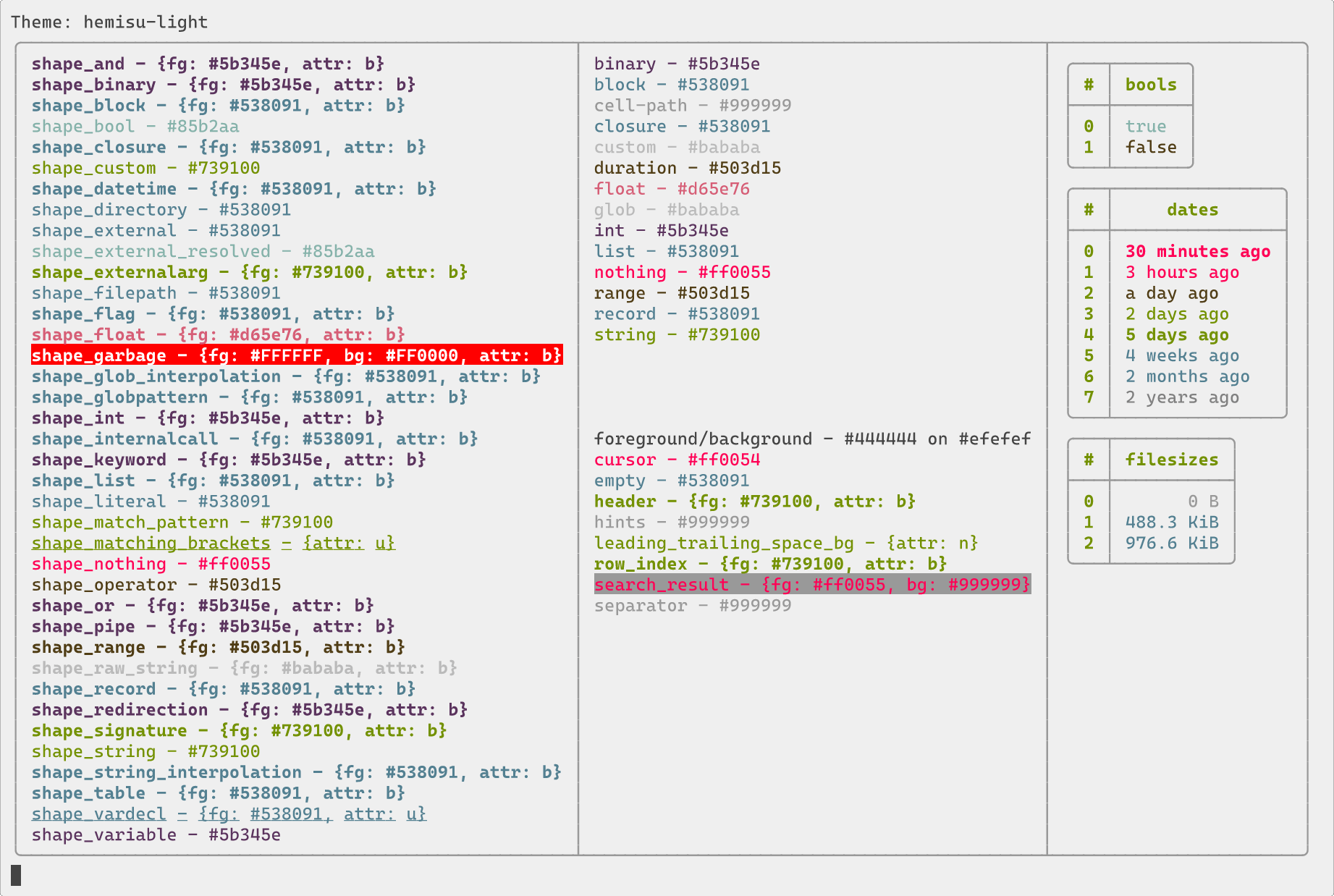1334x896 pixels.
Task: Click the red-highlighted shape_garbage line
Action: click(297, 355)
